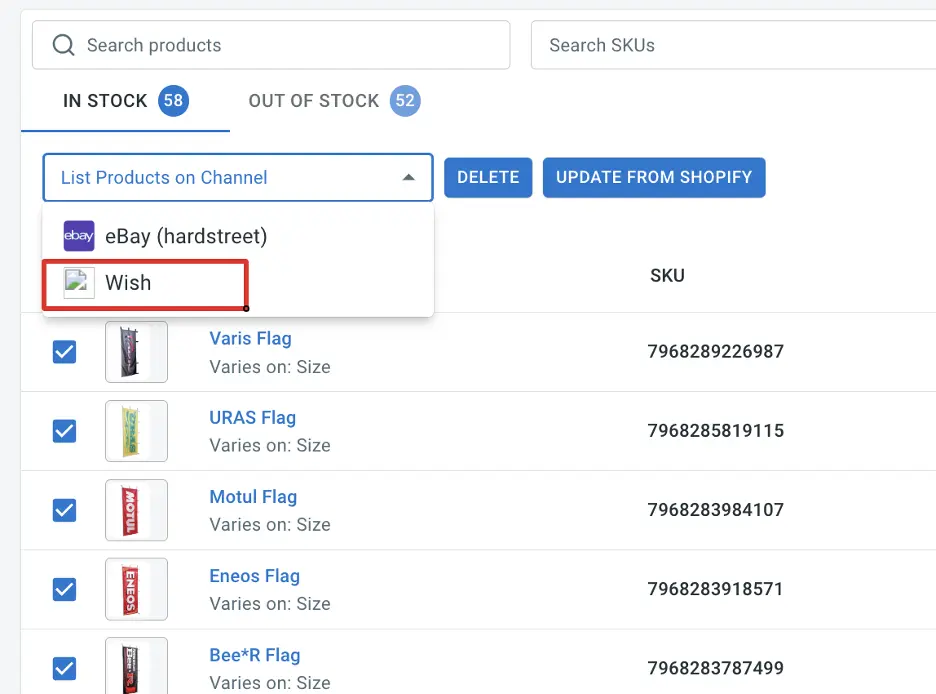Viewport: 936px width, 694px height.
Task: Click 'Varies on: Size' under Varis Flag
Action: (270, 366)
